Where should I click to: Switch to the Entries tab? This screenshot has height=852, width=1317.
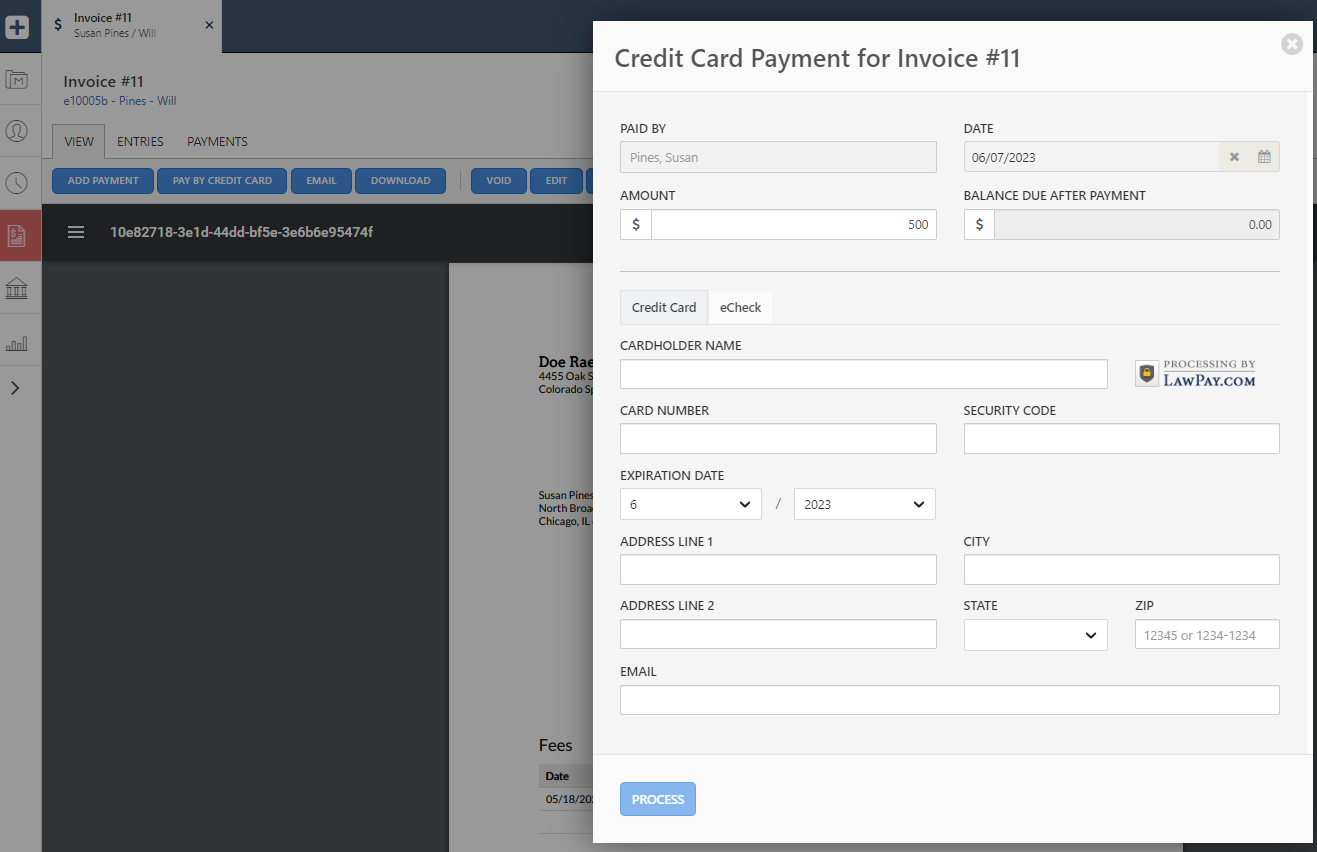click(140, 142)
